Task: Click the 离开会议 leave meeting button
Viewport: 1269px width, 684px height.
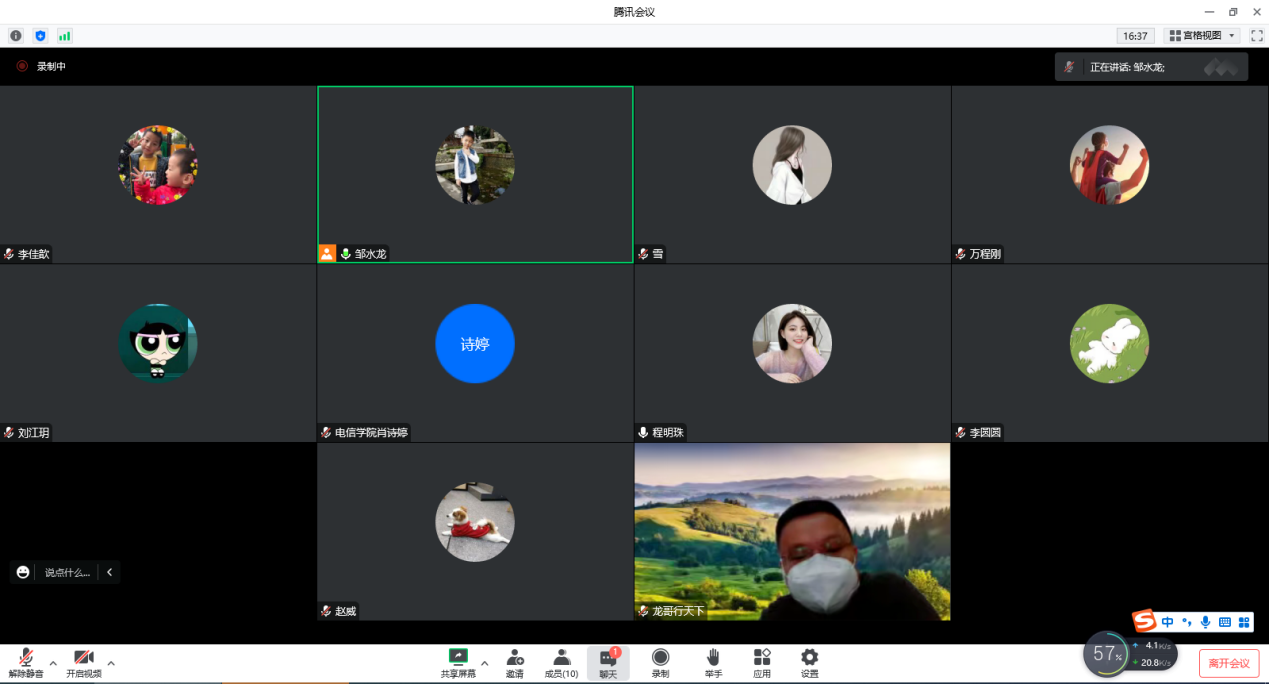Action: click(1229, 663)
